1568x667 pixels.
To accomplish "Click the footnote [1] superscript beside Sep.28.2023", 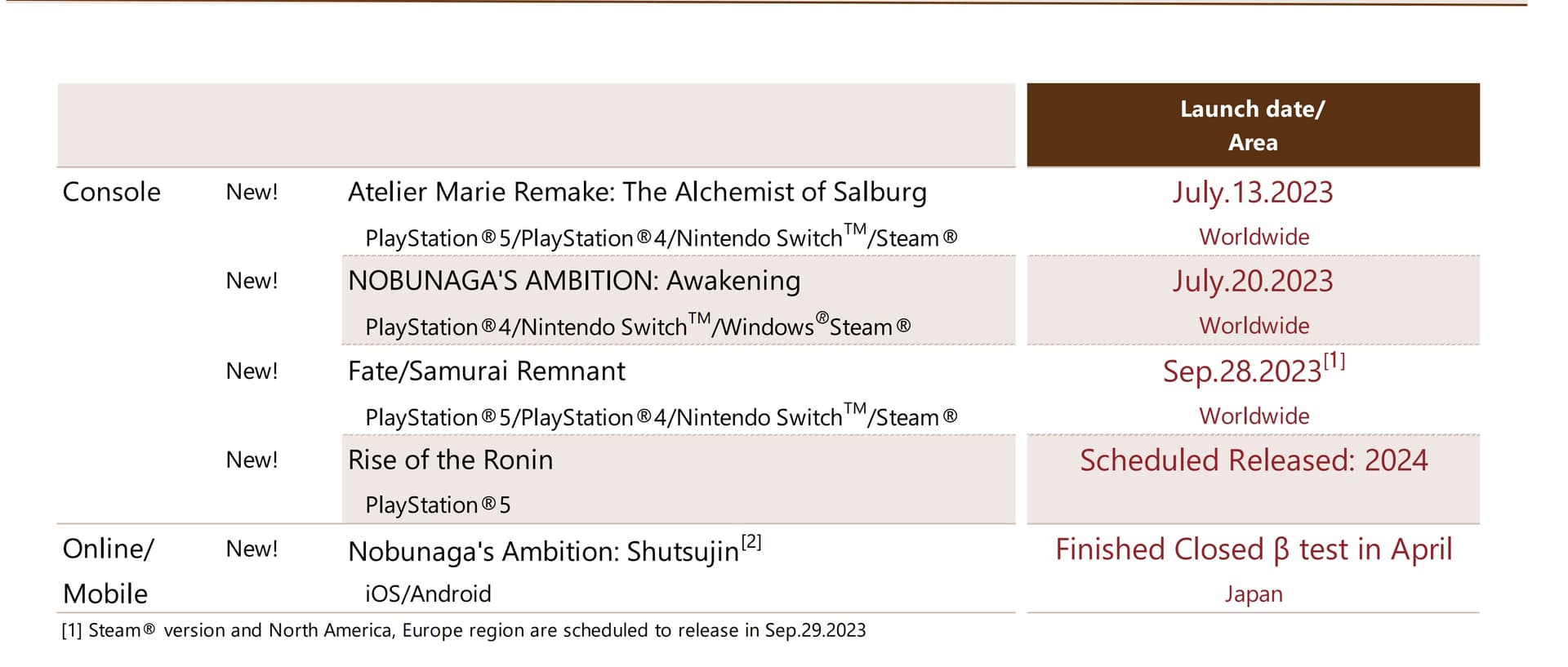I will (1334, 360).
